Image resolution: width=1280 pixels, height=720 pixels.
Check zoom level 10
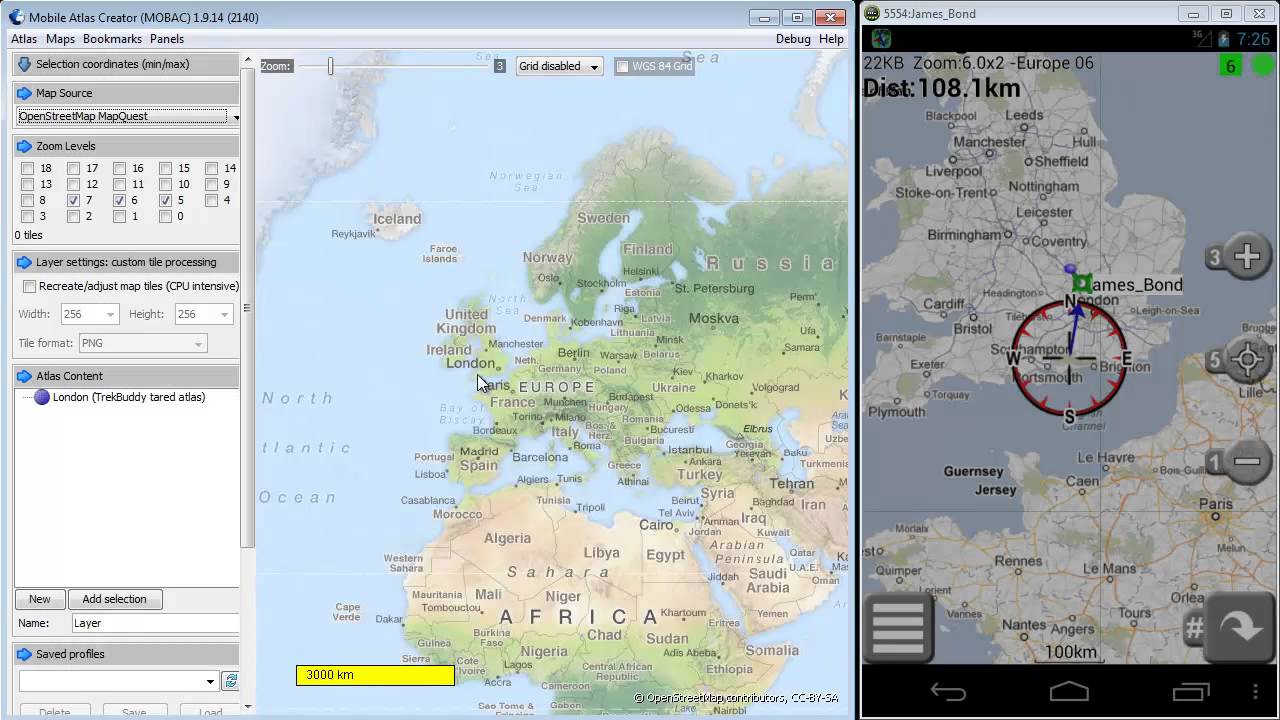pyautogui.click(x=166, y=184)
